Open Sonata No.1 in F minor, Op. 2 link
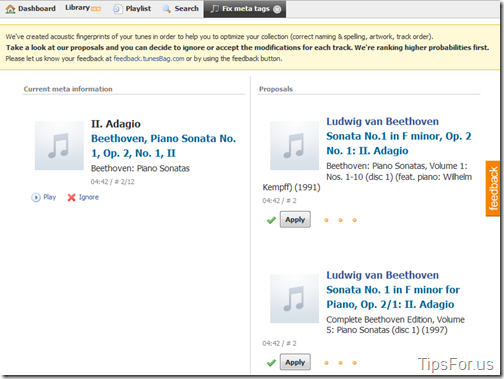 pos(399,143)
